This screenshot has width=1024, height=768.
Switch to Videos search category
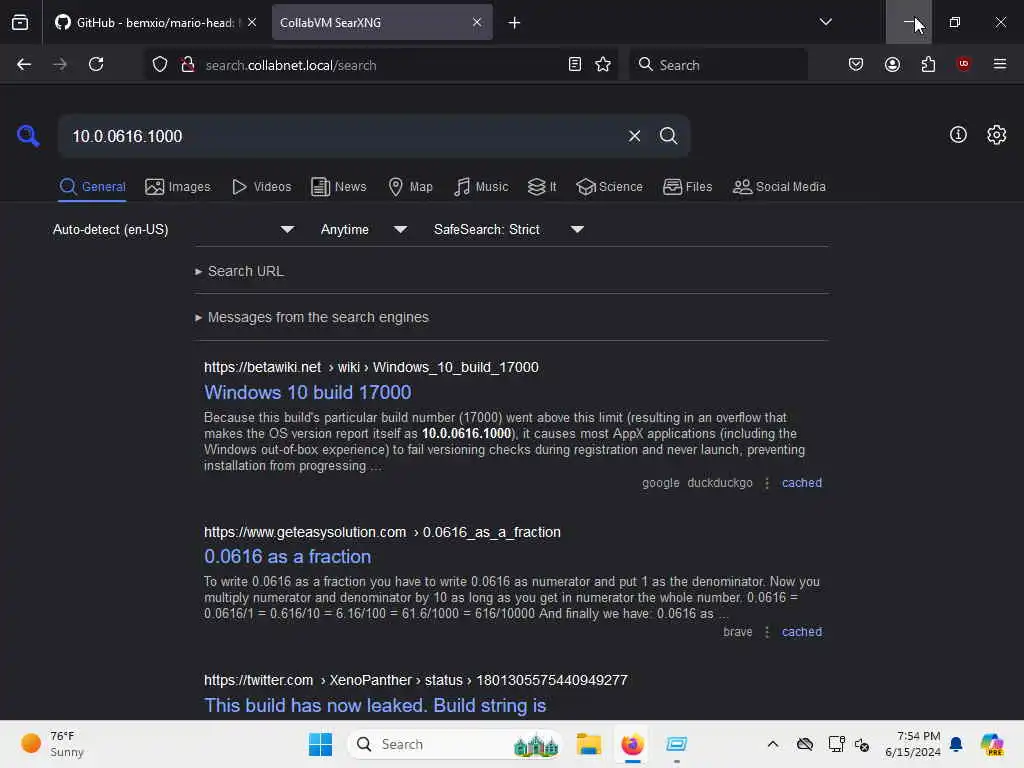pos(261,187)
